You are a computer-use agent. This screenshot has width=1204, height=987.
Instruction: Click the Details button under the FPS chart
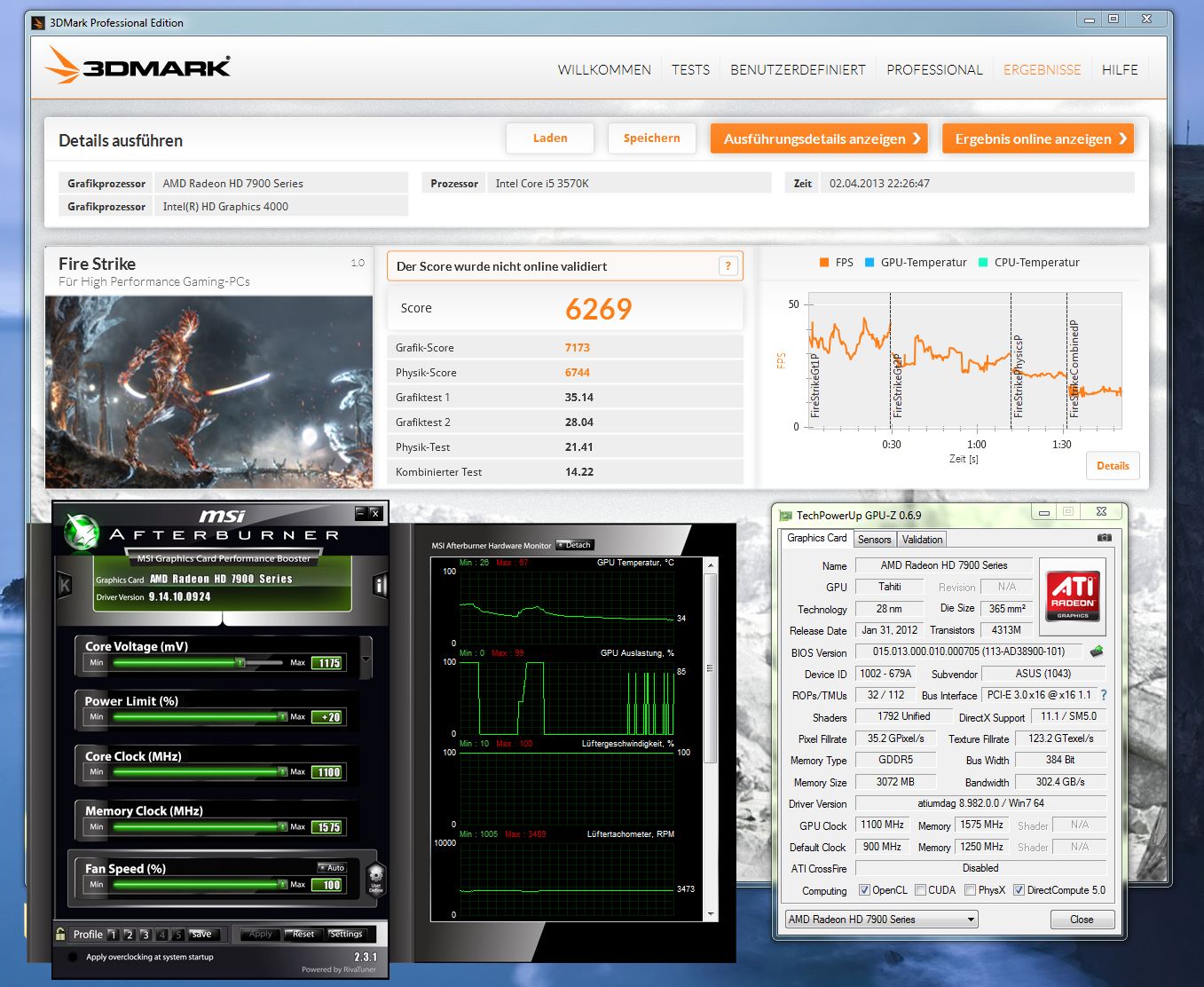[1113, 465]
